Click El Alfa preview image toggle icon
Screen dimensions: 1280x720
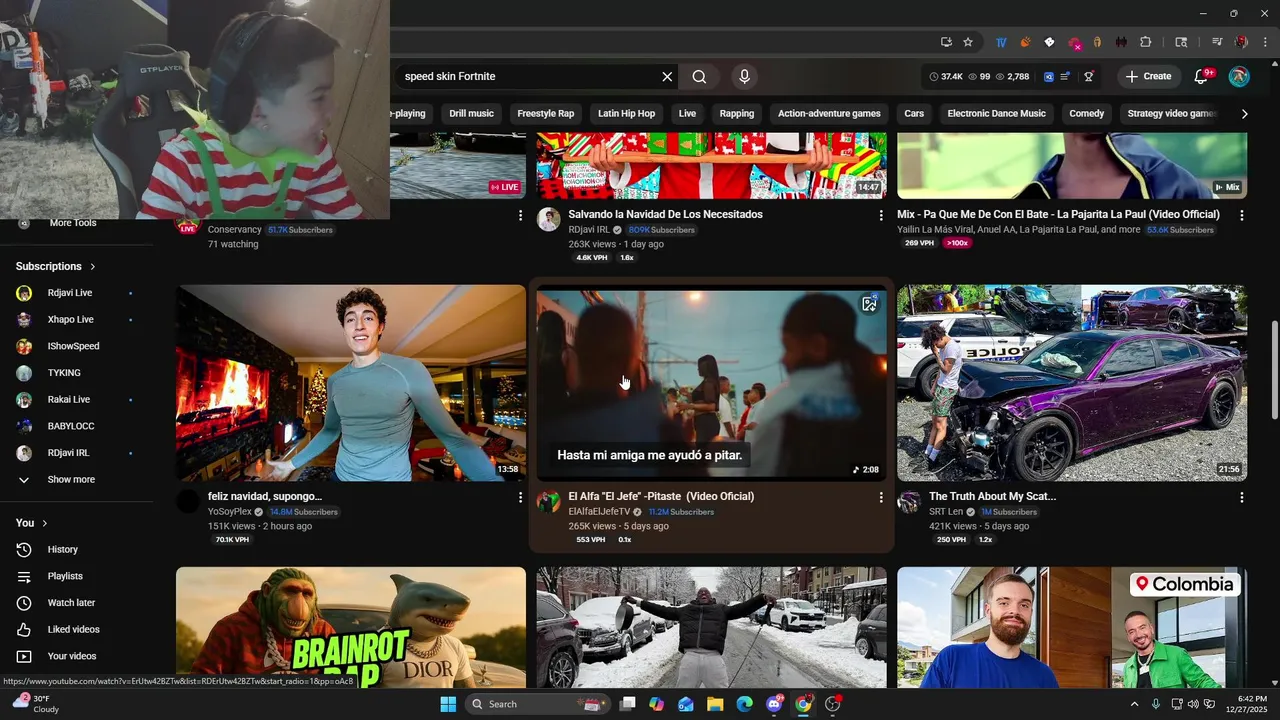tap(869, 304)
